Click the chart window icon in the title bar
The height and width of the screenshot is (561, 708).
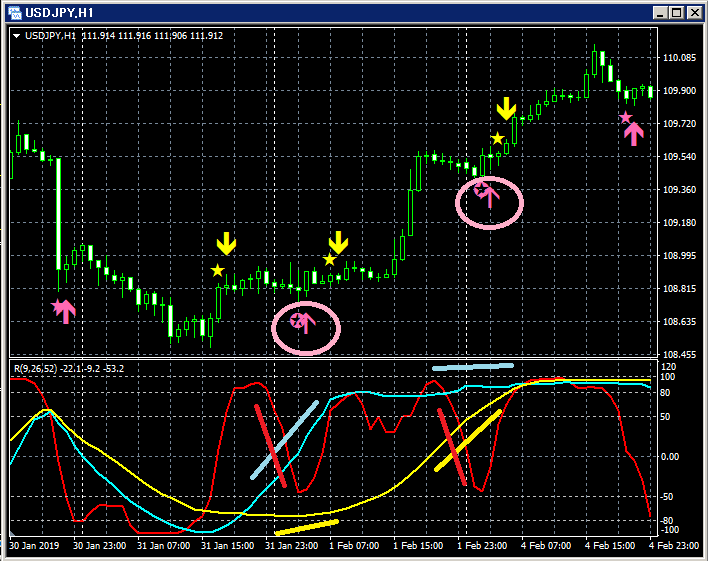point(15,13)
